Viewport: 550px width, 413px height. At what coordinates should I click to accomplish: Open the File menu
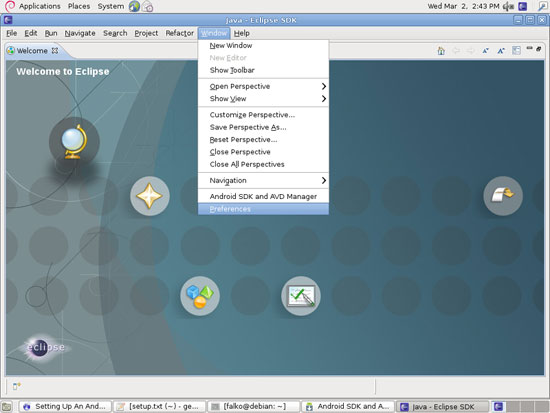click(12, 33)
